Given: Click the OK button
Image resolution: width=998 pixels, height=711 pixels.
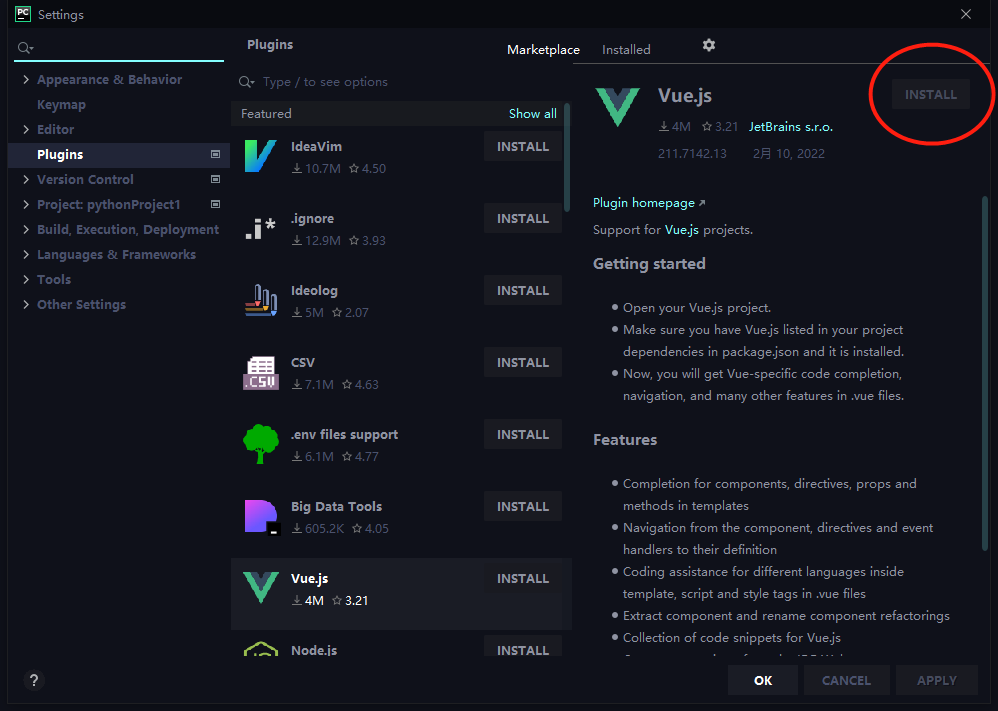Looking at the screenshot, I should pyautogui.click(x=763, y=680).
